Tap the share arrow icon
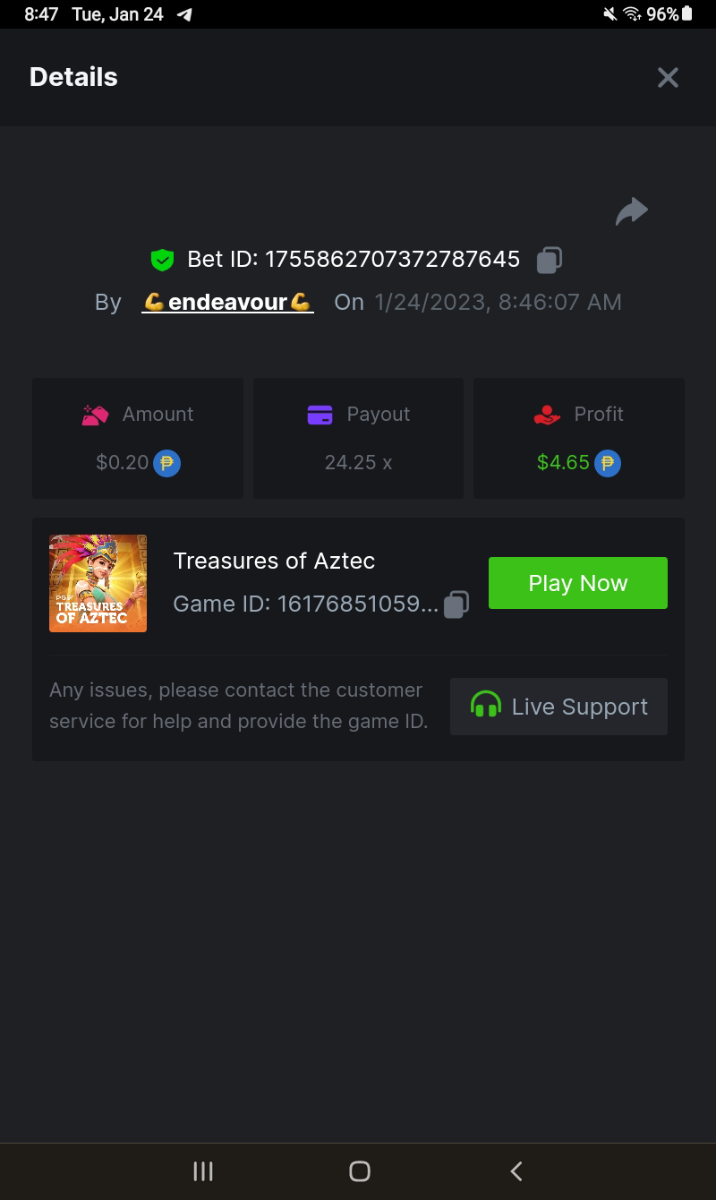This screenshot has width=716, height=1200. tap(631, 212)
